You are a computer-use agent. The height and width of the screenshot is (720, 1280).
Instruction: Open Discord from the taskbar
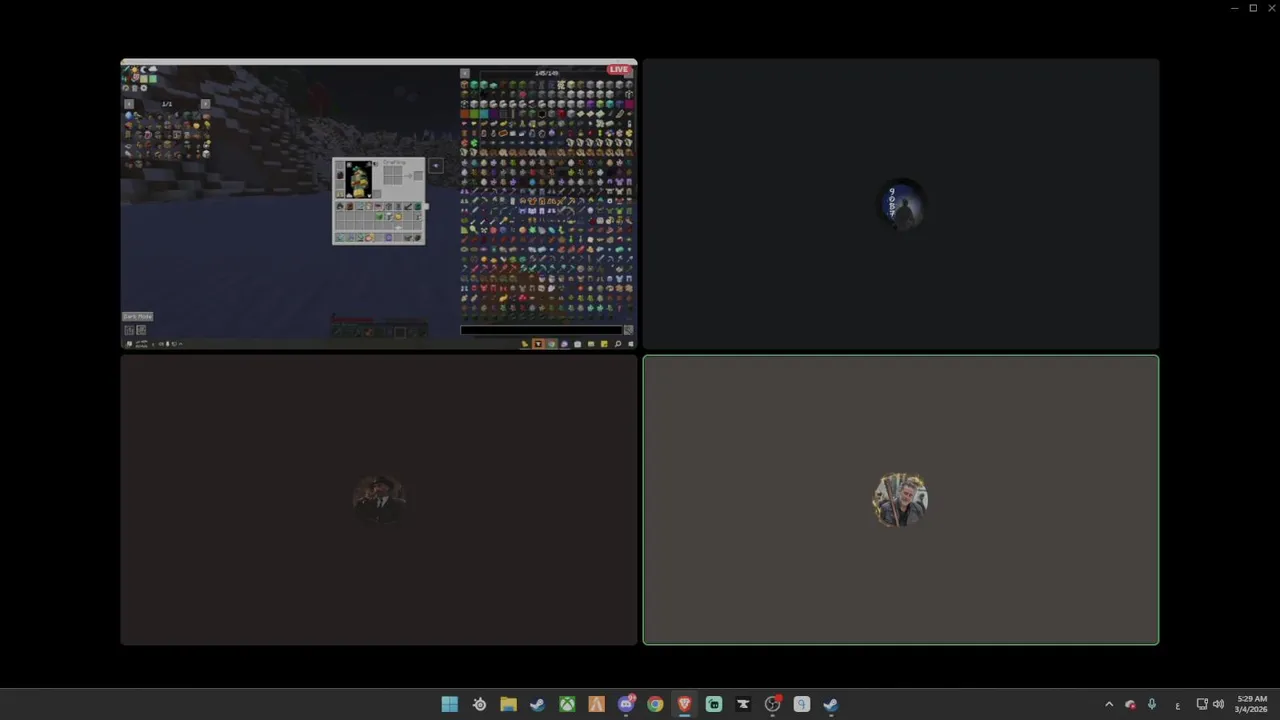coord(626,704)
